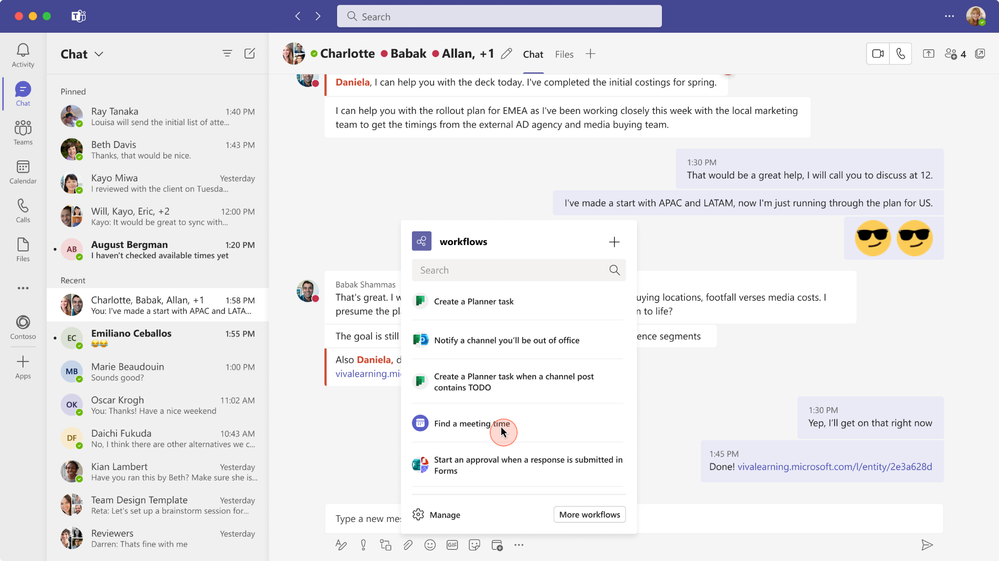Open Daichi Fukuda chat
The image size is (999, 561).
(x=157, y=438)
